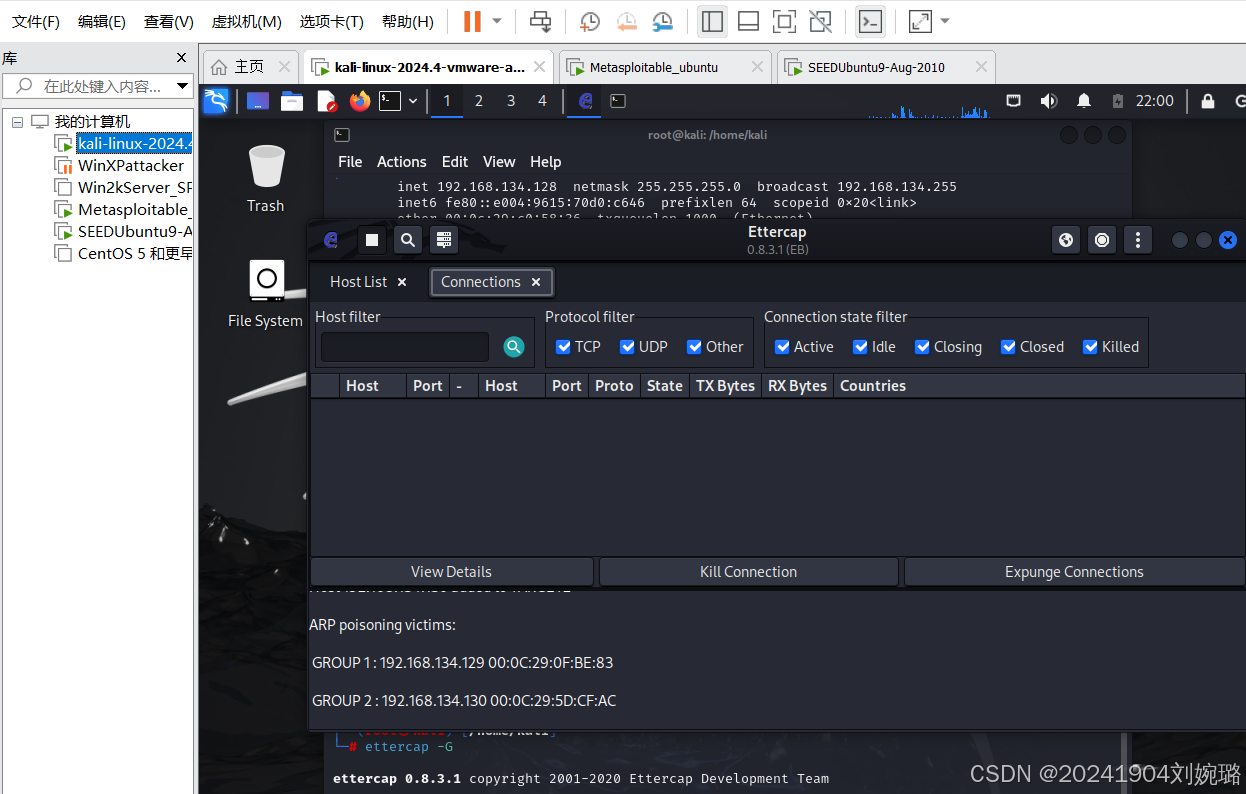Toggle the library sidebar view icon

tap(712, 21)
